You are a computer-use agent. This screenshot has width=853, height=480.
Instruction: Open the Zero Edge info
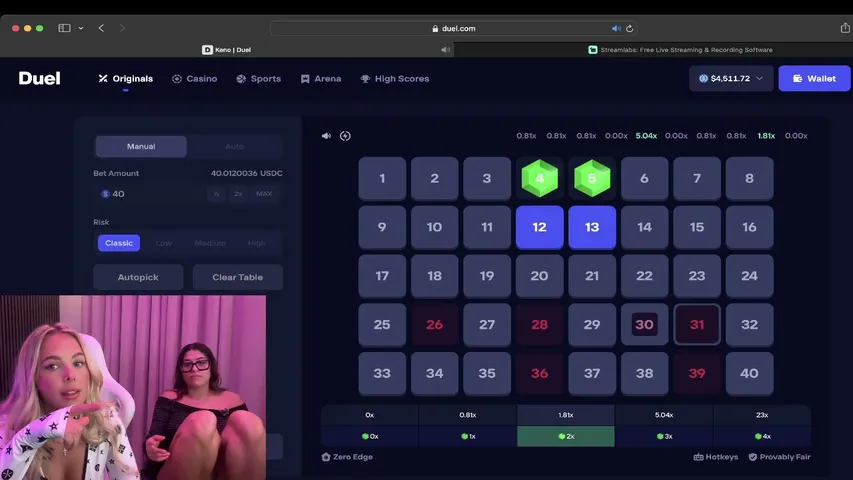click(x=347, y=457)
